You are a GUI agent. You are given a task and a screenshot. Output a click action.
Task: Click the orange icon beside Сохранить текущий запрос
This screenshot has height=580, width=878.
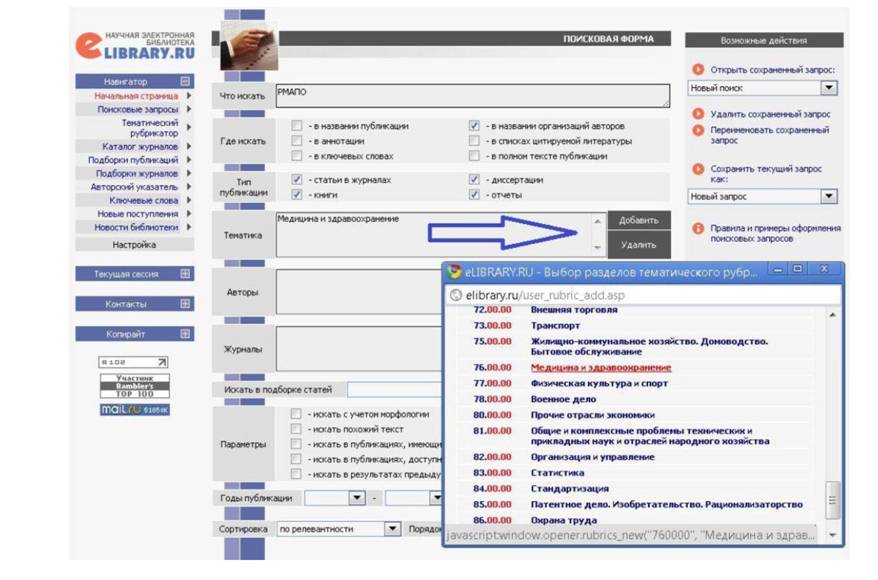pos(698,169)
